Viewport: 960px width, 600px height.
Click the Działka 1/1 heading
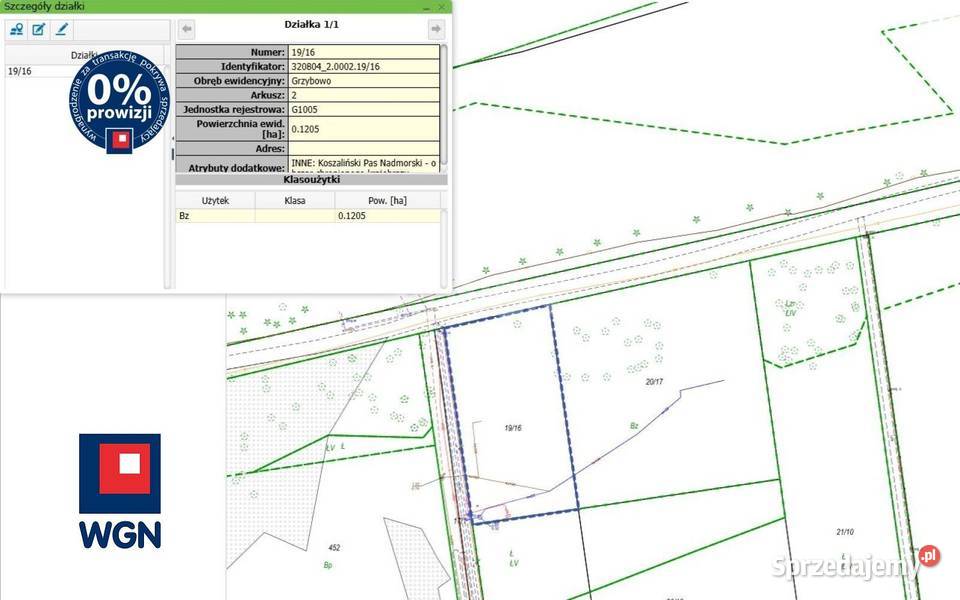(x=311, y=24)
